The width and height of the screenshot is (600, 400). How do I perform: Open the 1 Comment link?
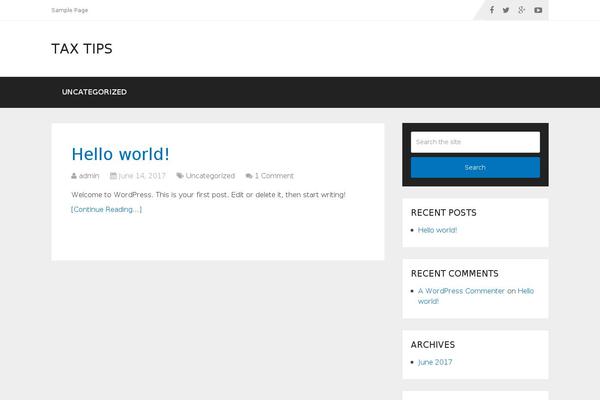274,176
